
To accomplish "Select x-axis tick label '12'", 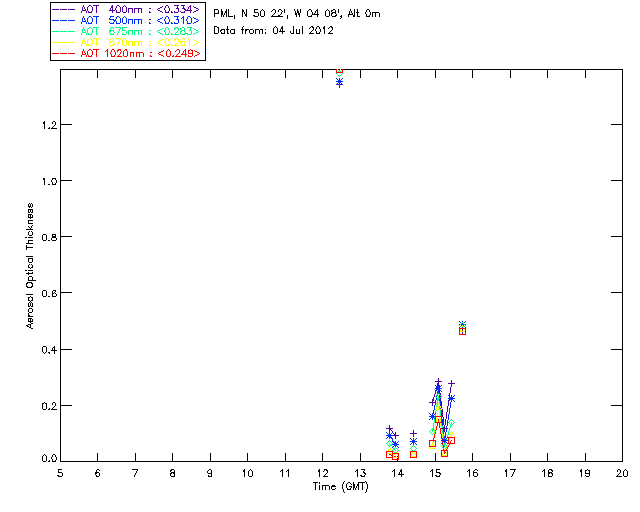I will tap(322, 473).
